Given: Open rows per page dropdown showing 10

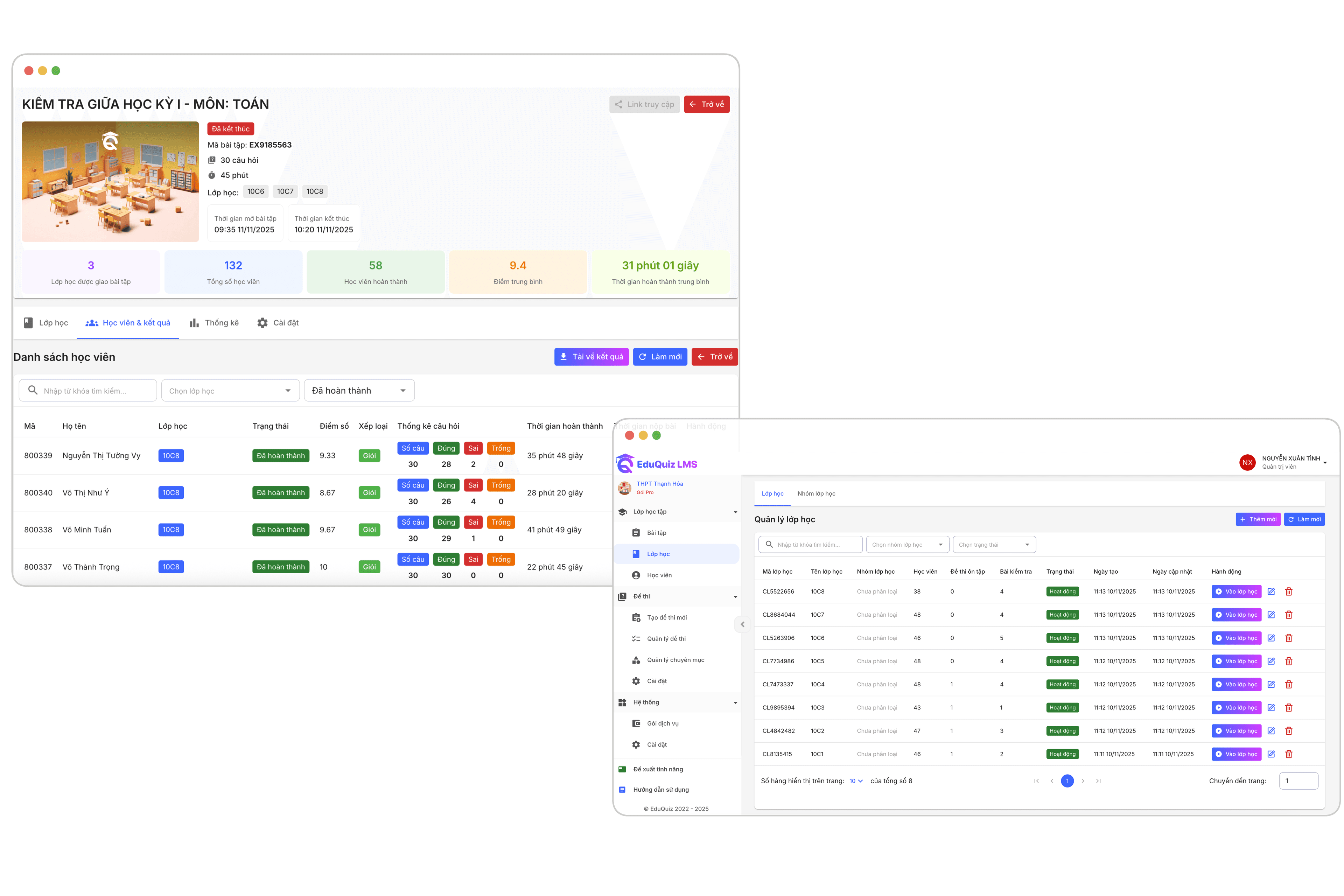Looking at the screenshot, I should 855,781.
